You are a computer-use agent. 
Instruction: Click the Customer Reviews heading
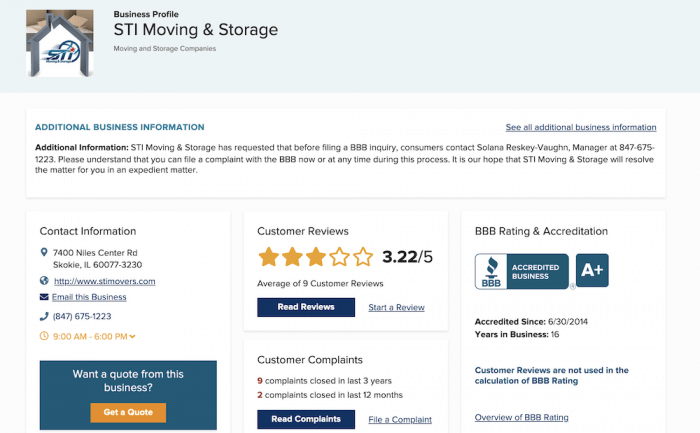[x=303, y=231]
